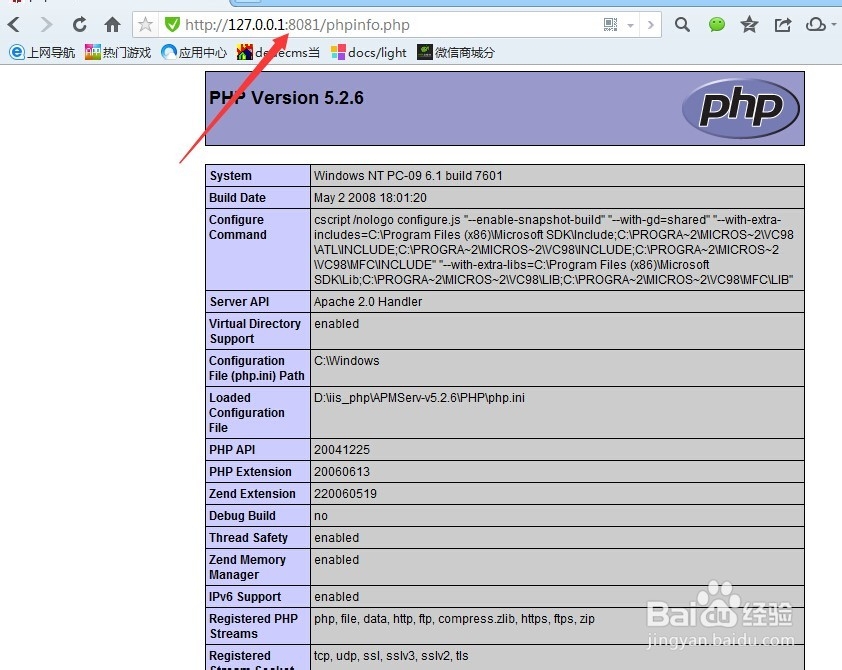Viewport: 842px width, 670px height.
Task: Select Virtual Directory Support label
Action: pos(255,331)
